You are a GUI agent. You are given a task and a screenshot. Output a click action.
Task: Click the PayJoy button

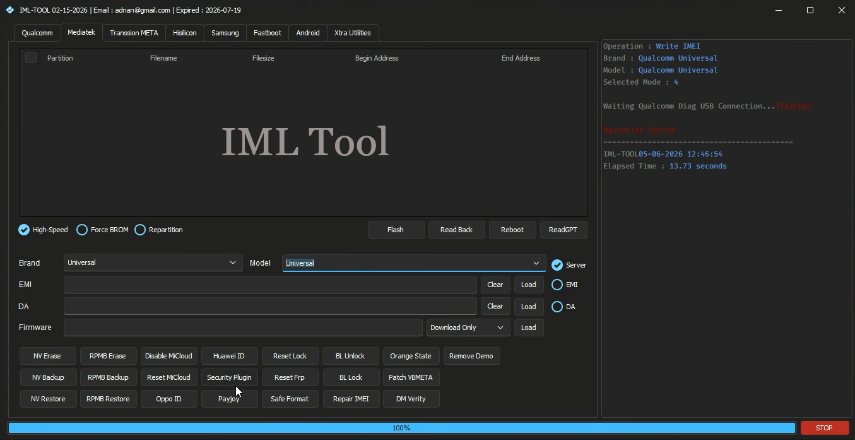(229, 399)
